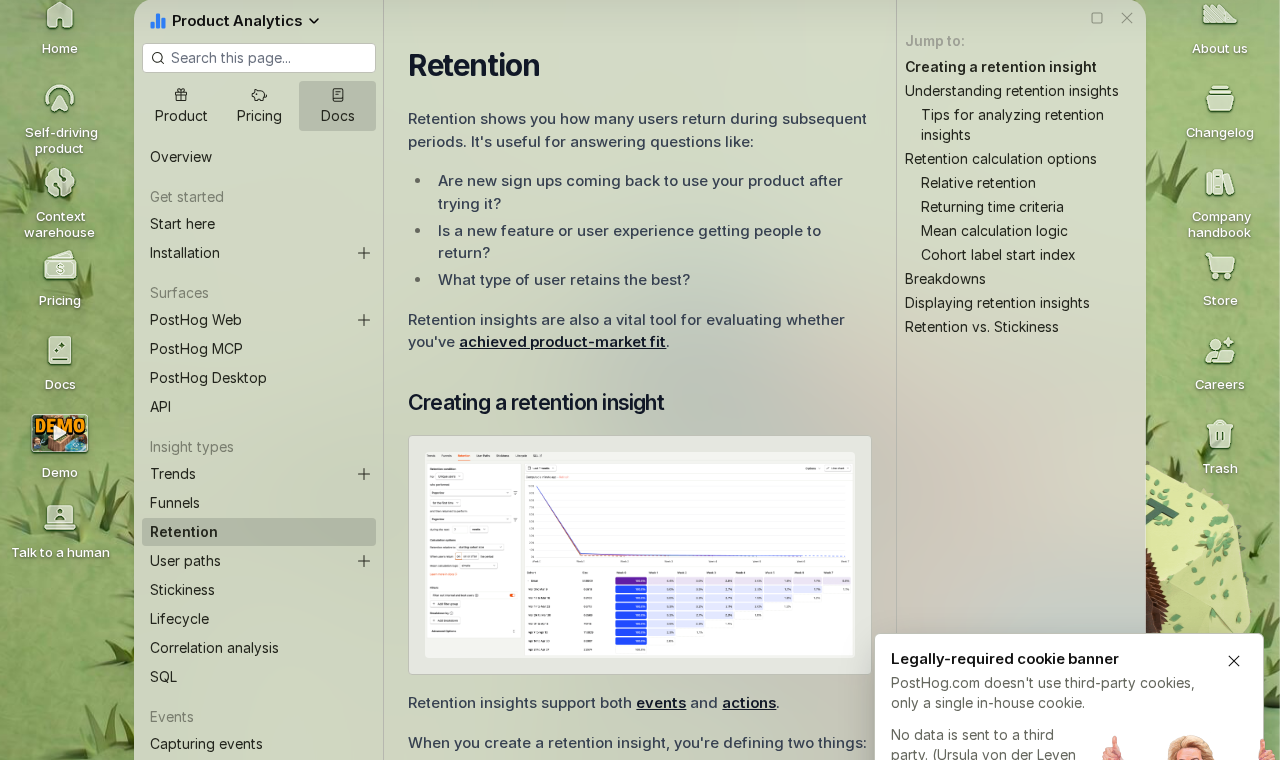This screenshot has height=760, width=1280.
Task: Open the Self-driving product desktop icon
Action: click(60, 118)
